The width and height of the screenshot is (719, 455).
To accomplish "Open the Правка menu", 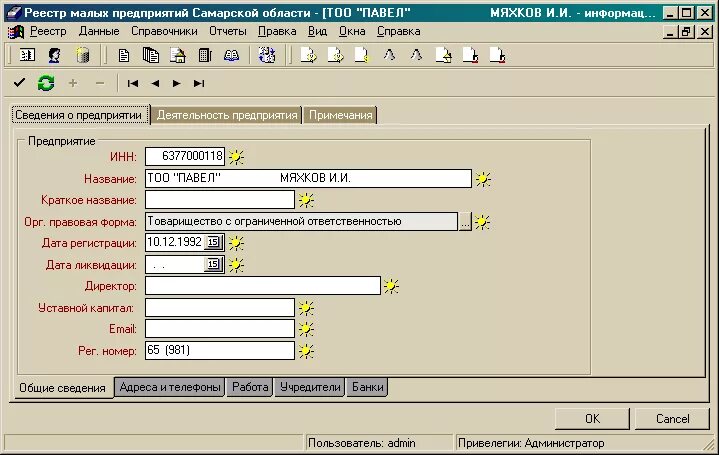I will coord(277,32).
